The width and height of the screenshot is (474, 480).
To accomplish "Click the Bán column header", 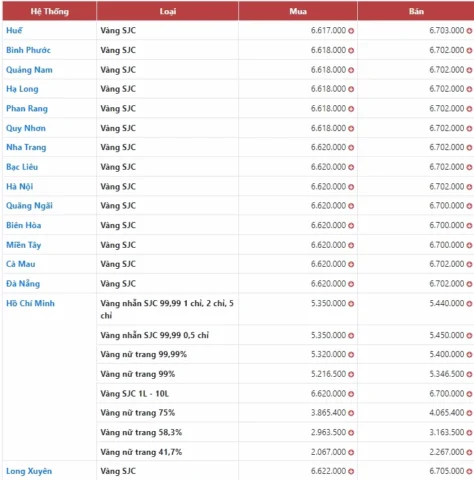I will tap(416, 11).
